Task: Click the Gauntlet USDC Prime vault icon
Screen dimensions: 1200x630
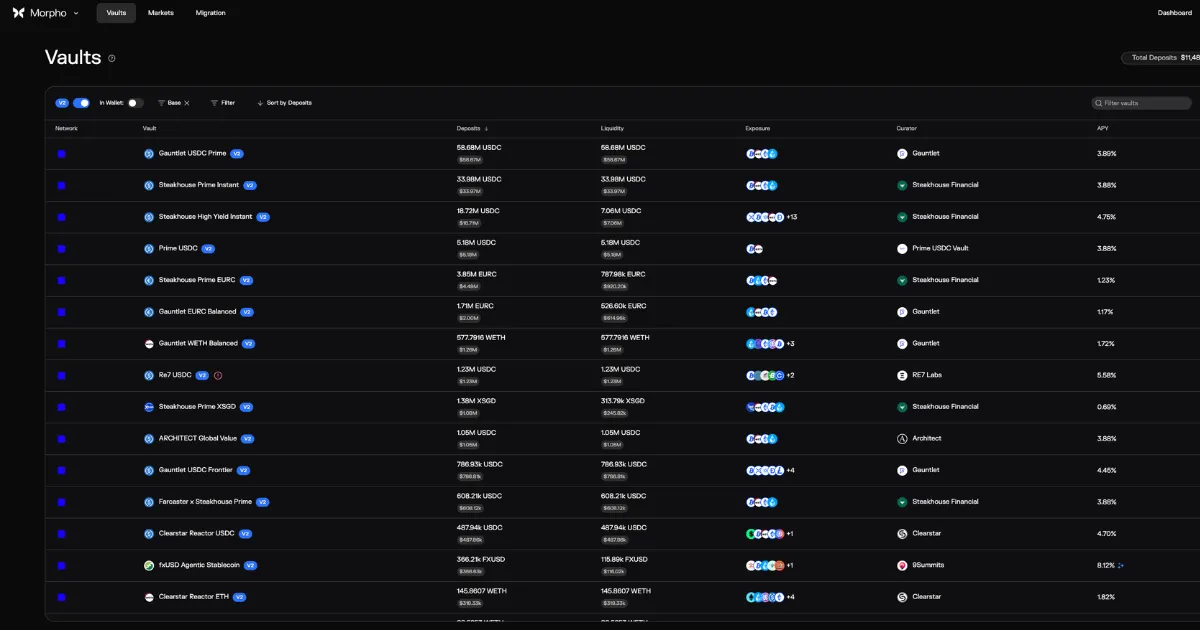Action: (x=151, y=153)
